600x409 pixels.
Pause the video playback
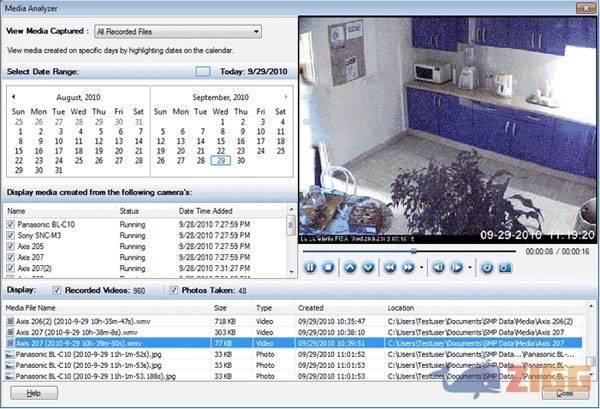[x=310, y=267]
